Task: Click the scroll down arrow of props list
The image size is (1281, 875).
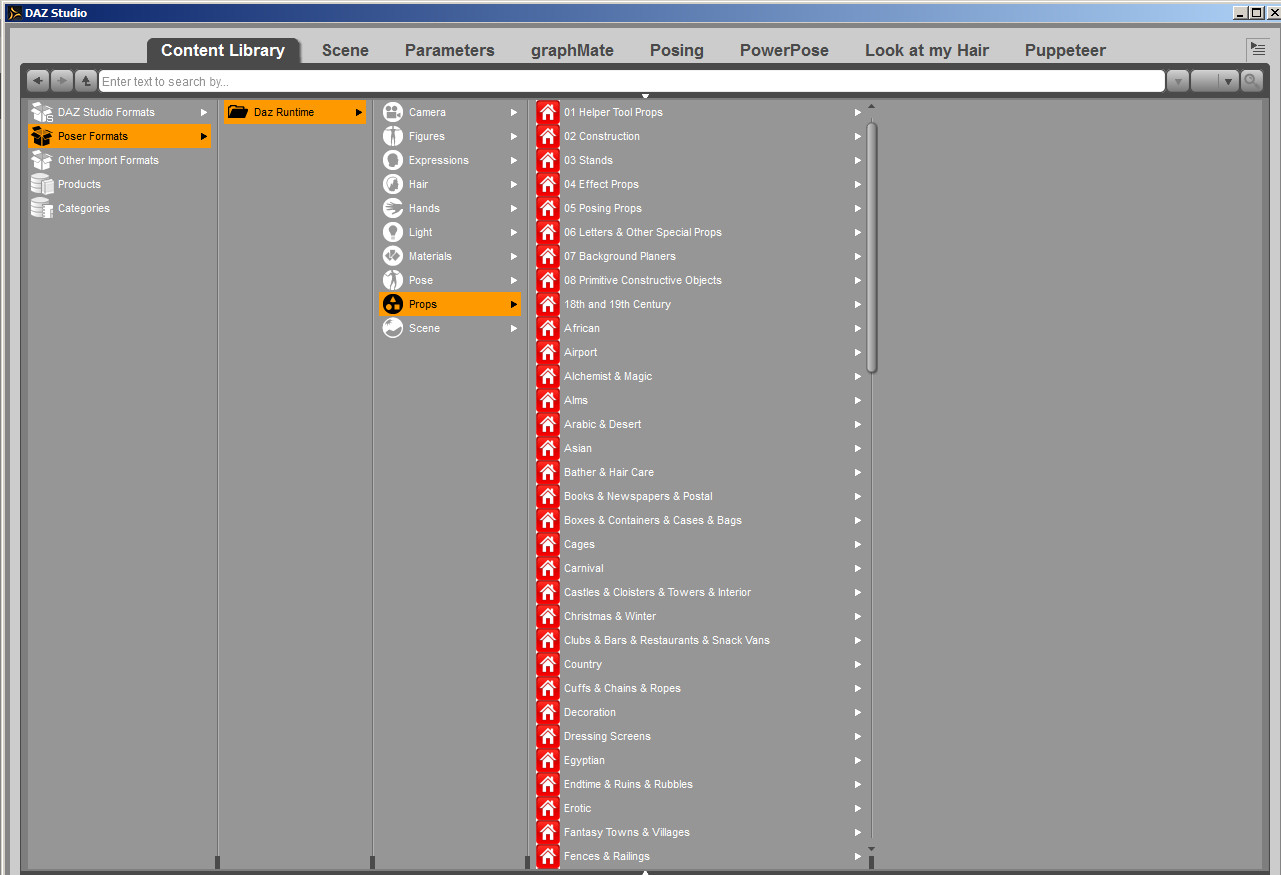Action: (x=871, y=850)
